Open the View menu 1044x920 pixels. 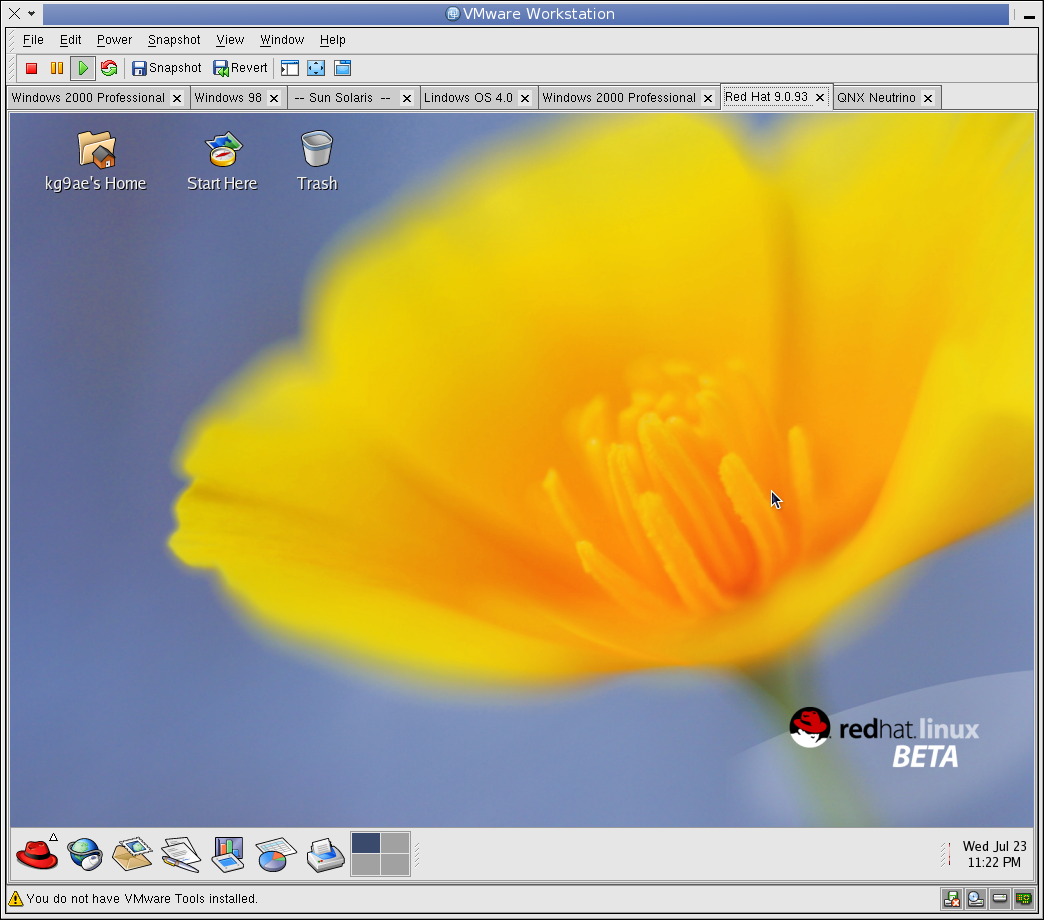(x=230, y=40)
